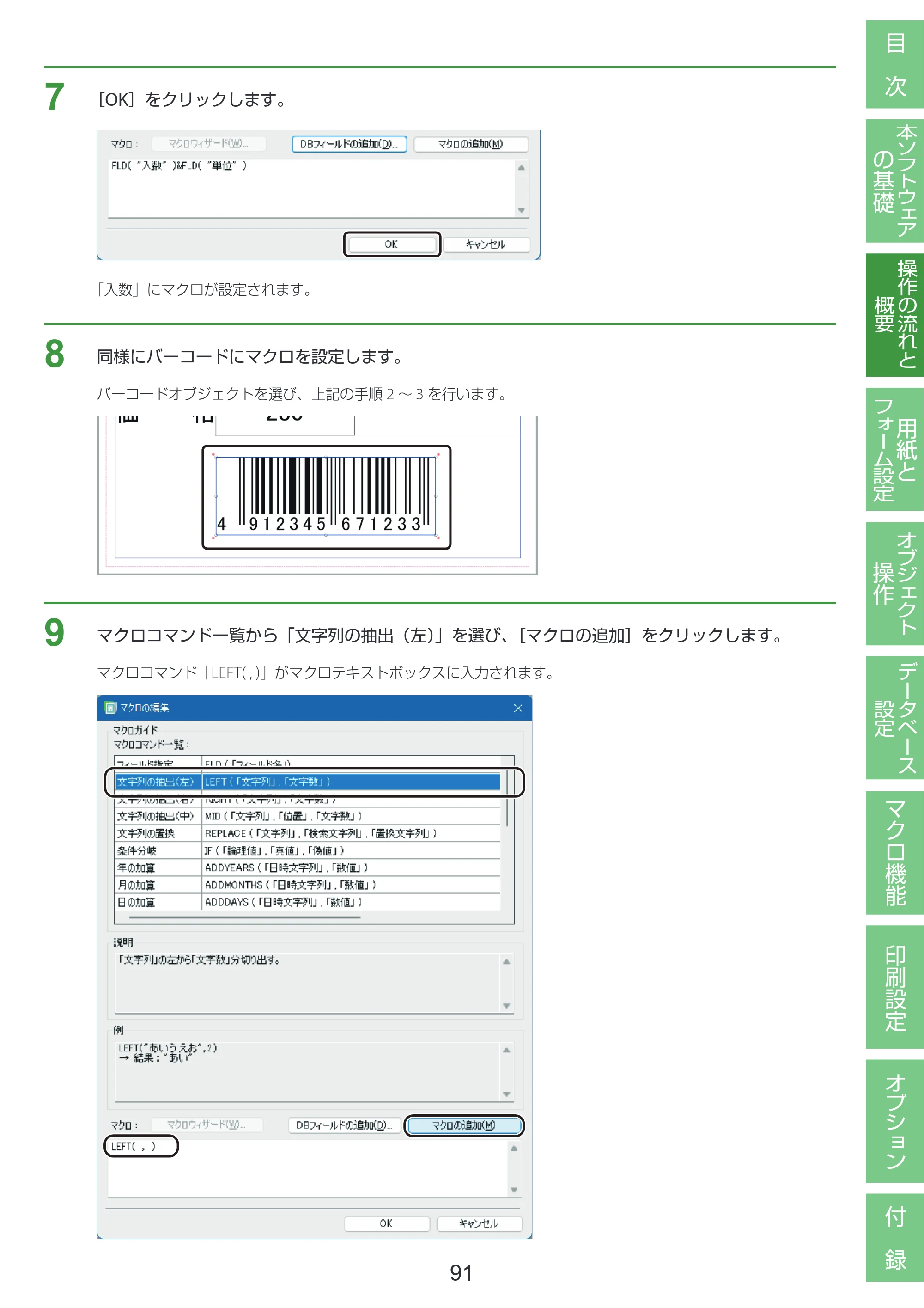The image size is (924, 1308).
Task: Go to 本ソフトウェアの基礎 side tab
Action: click(894, 181)
